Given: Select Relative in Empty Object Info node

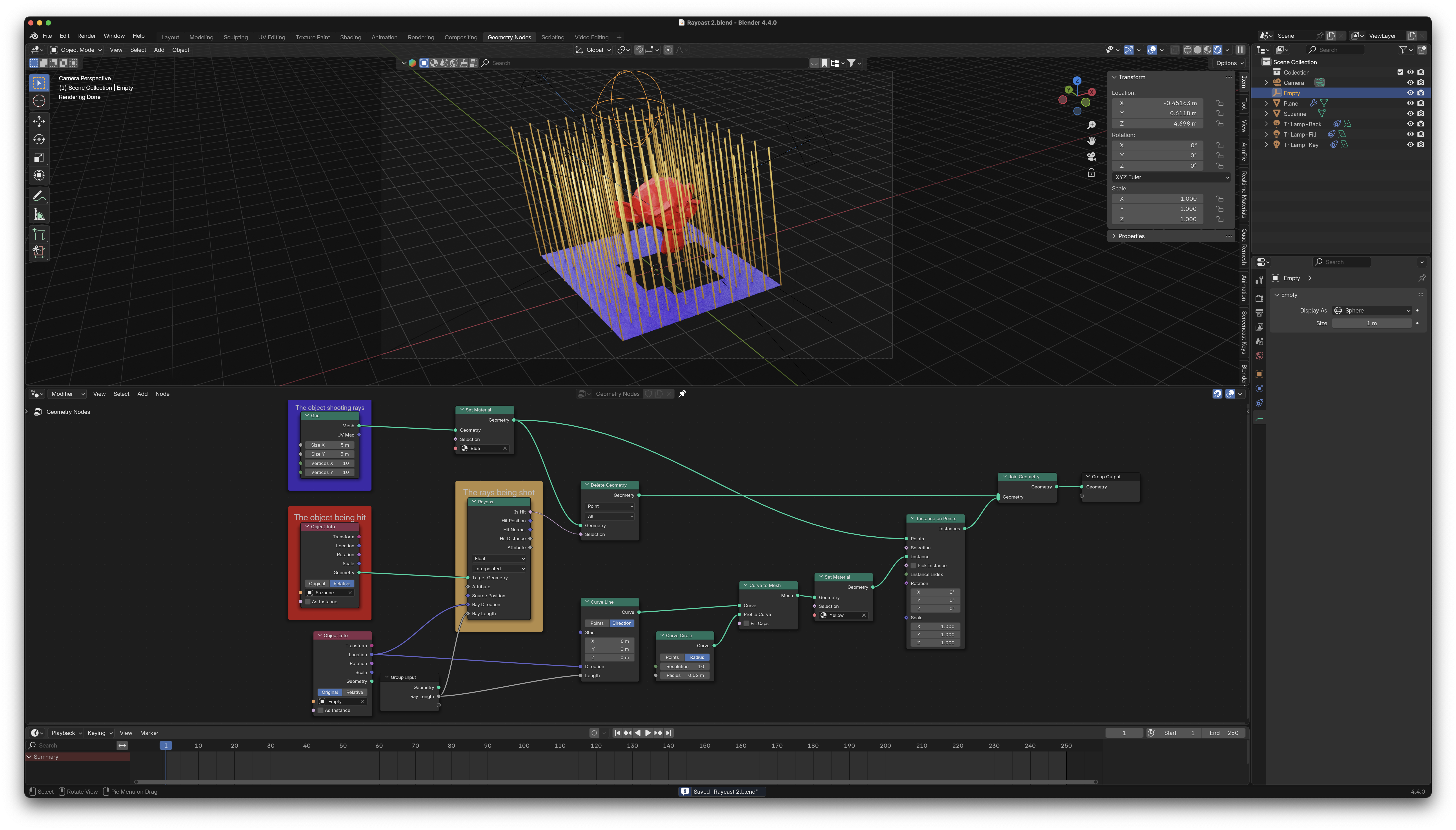Looking at the screenshot, I should [x=354, y=693].
